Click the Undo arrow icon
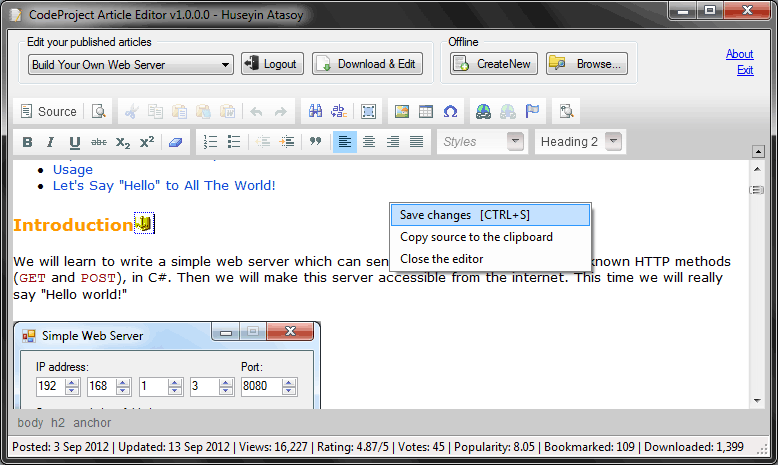Viewport: 778px width, 465px height. pyautogui.click(x=257, y=111)
